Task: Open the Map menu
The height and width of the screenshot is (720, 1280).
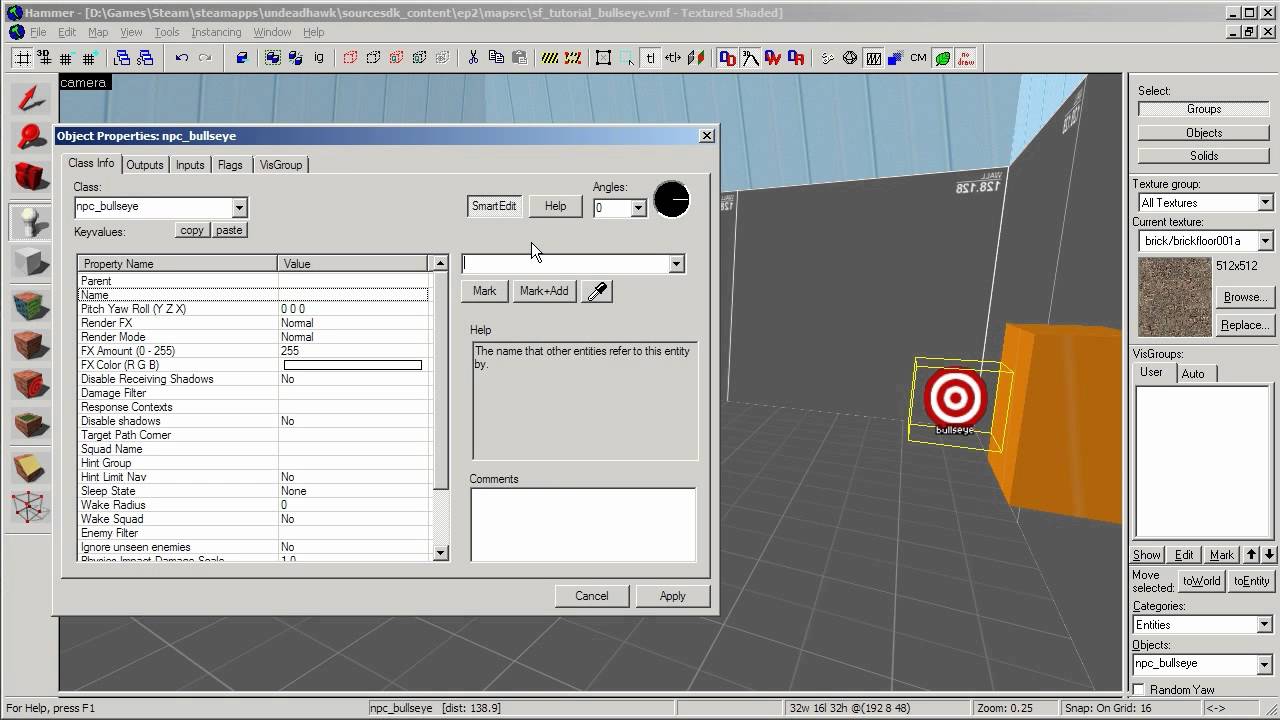Action: (x=98, y=32)
